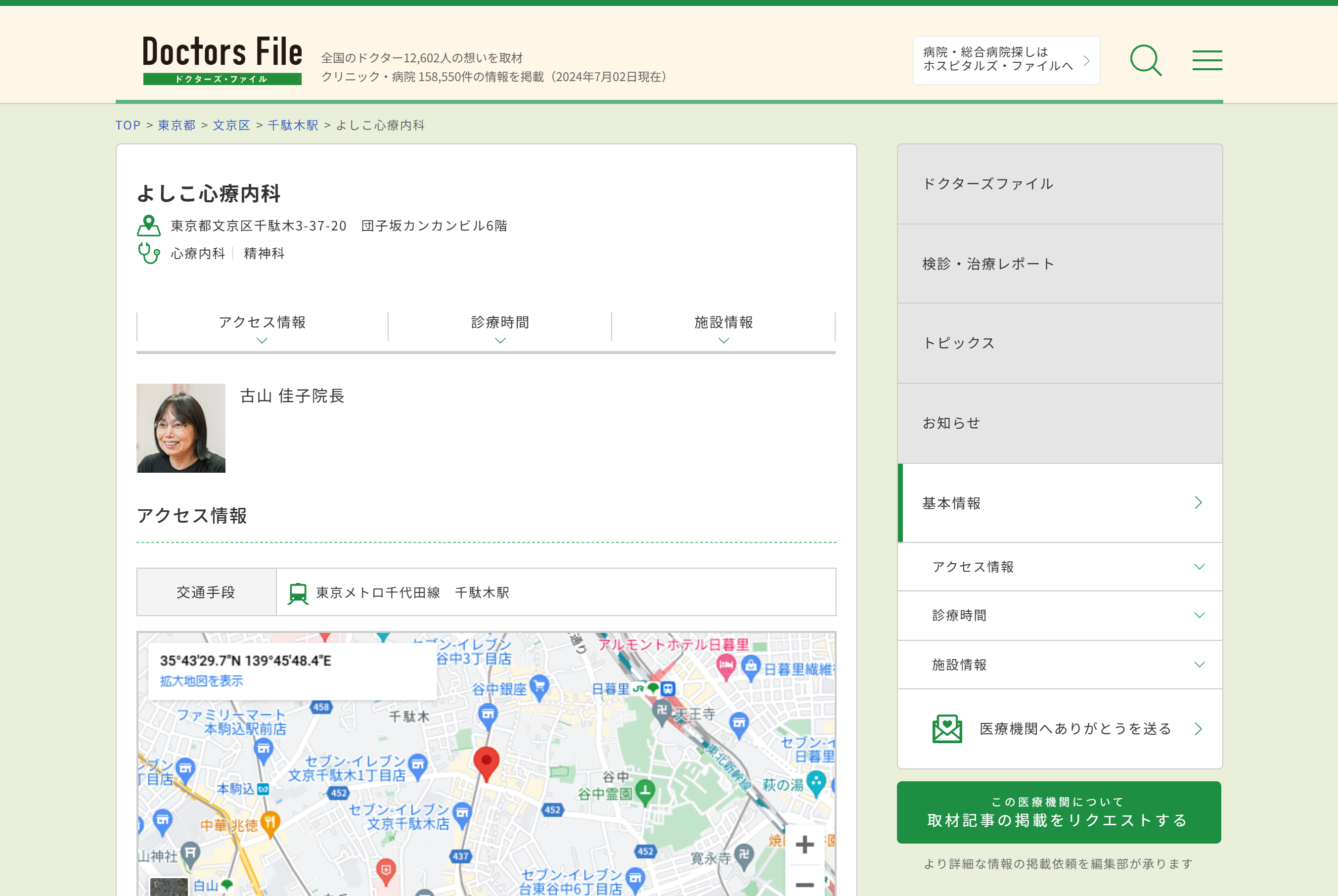Click セブン-イレブン 文京千駄木1丁目店 marker
Image resolution: width=1338 pixels, height=896 pixels.
click(x=418, y=767)
